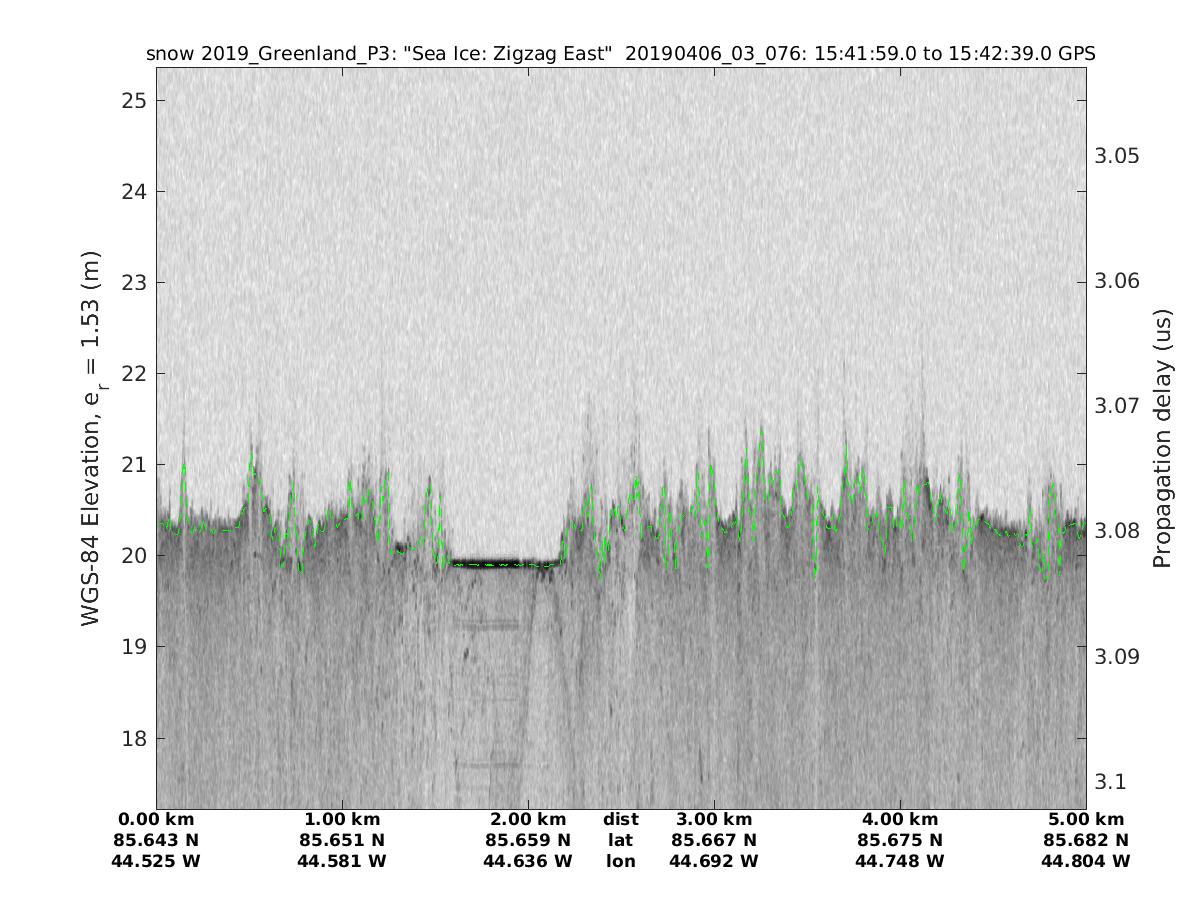The height and width of the screenshot is (900, 1200).
Task: Click the 3.07 propagation delay tick label
Action: pos(1117,406)
